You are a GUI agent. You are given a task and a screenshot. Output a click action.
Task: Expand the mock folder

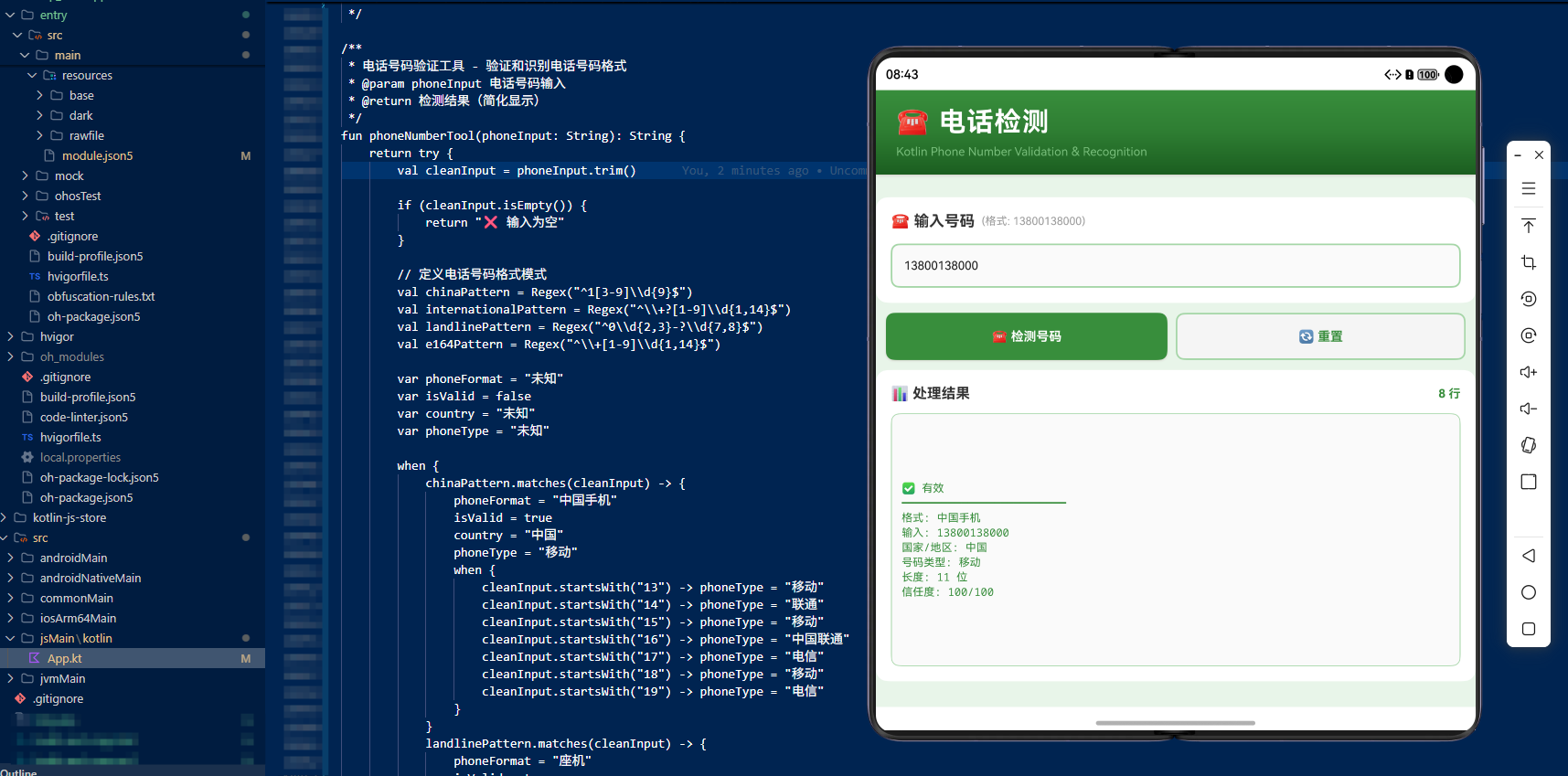pos(25,175)
